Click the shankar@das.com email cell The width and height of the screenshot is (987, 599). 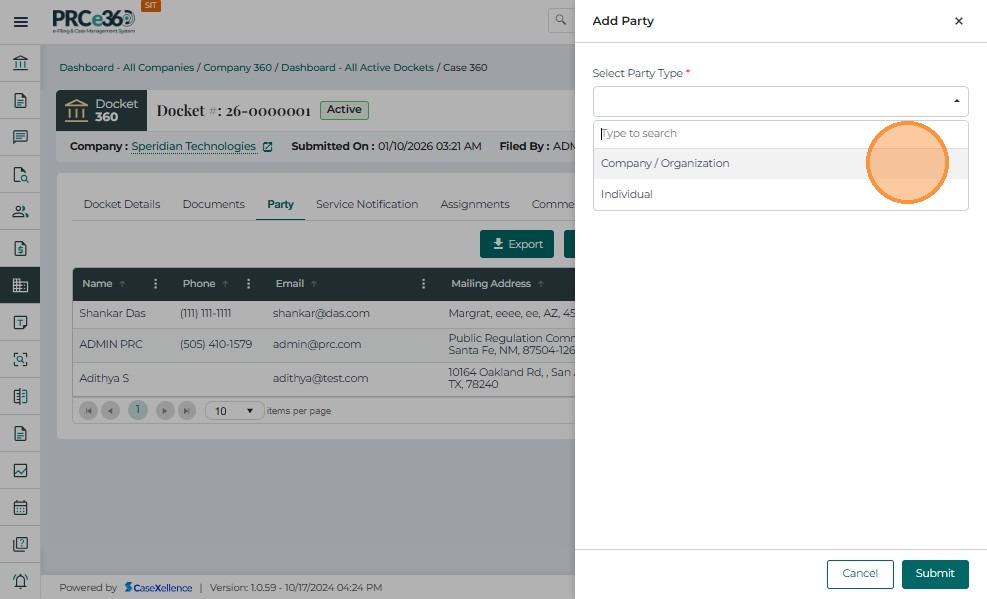tap(321, 313)
